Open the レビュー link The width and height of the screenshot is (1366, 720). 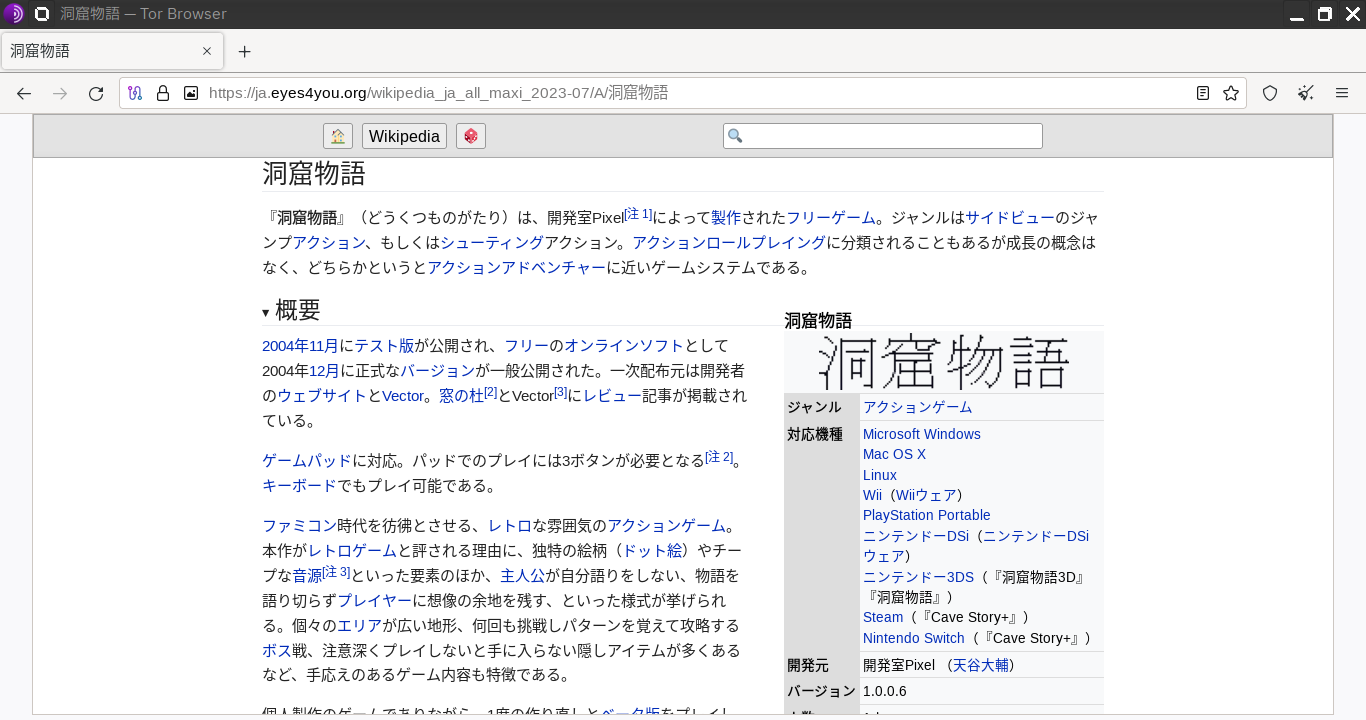point(612,395)
